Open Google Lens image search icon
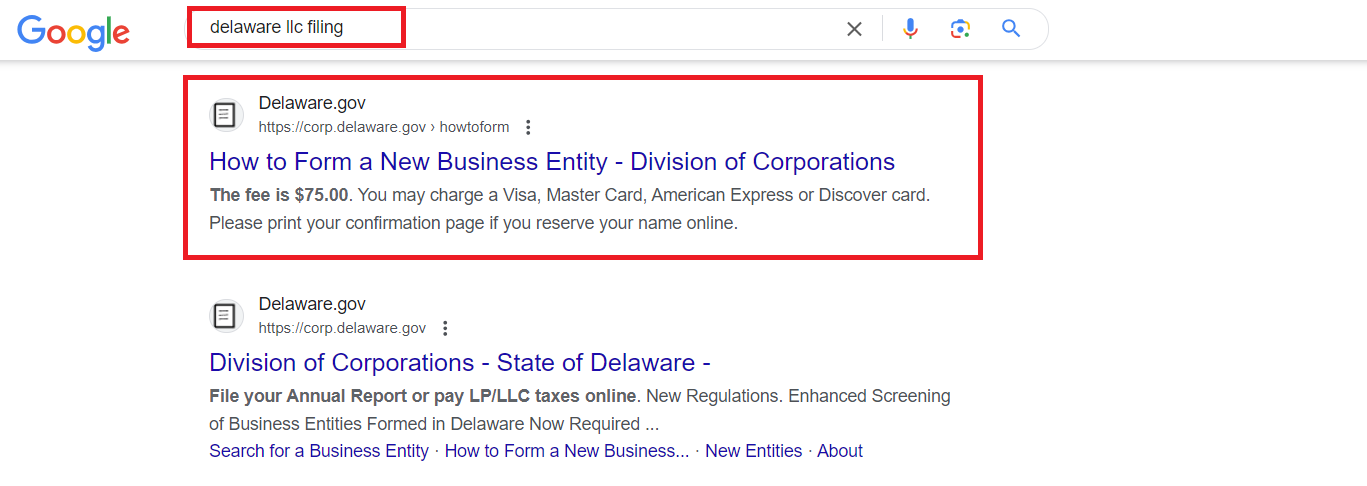The height and width of the screenshot is (486, 1367). [x=961, y=29]
